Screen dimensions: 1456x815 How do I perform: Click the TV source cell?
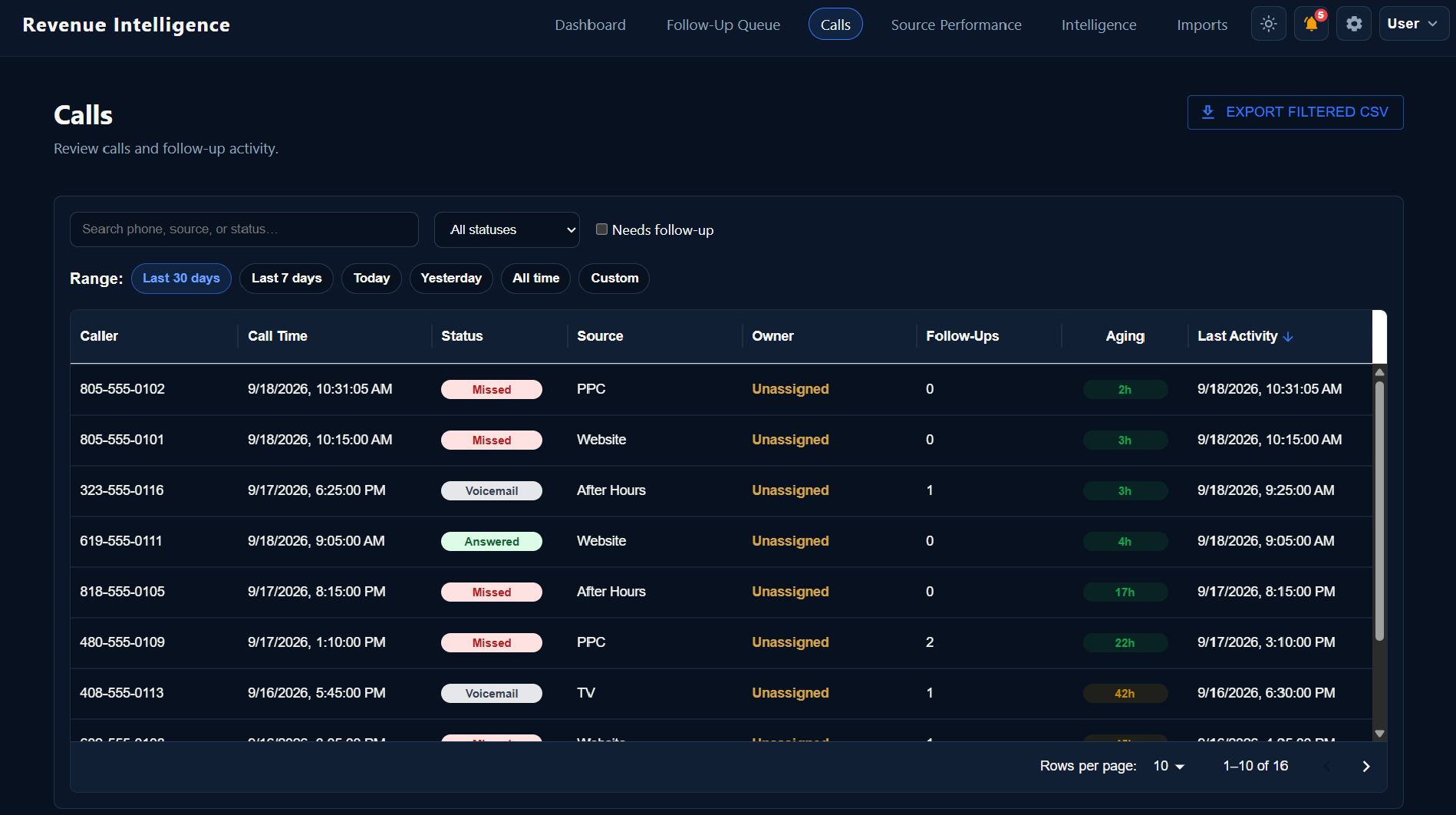tap(585, 693)
